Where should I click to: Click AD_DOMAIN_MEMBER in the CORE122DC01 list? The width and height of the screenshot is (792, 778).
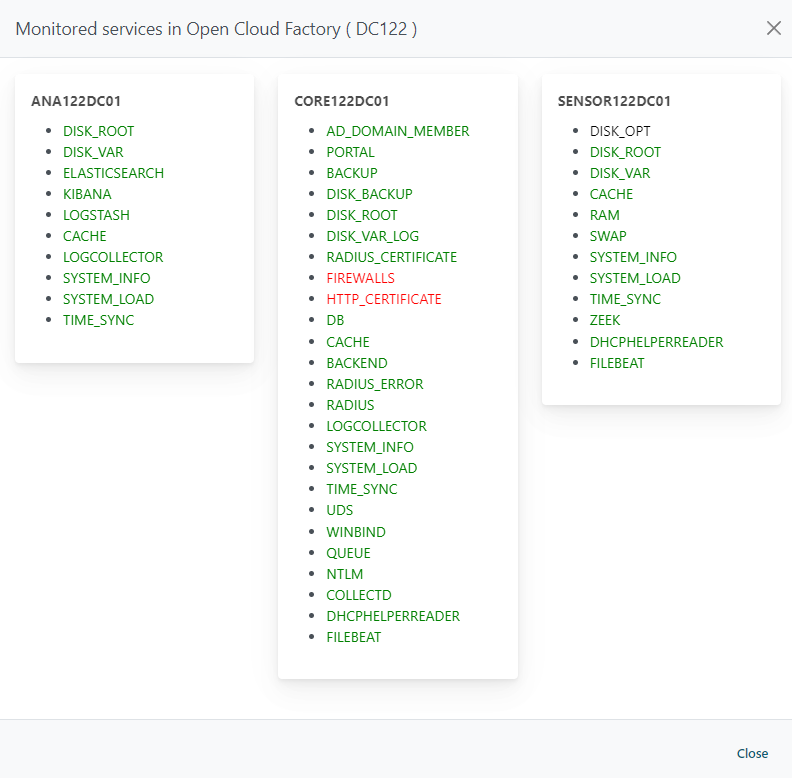click(397, 131)
